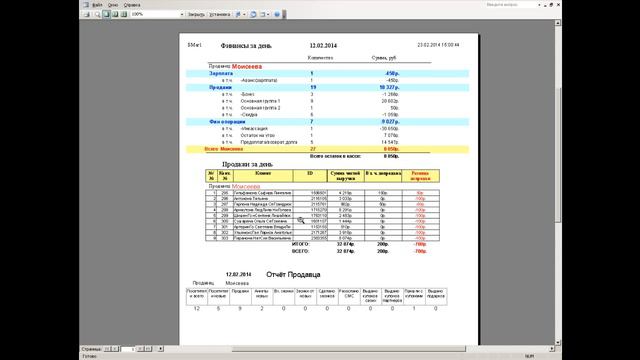Image resolution: width=640 pixels, height=360 pixels.
Task: Click the toolbar options handle after Help
Action: (284, 14)
